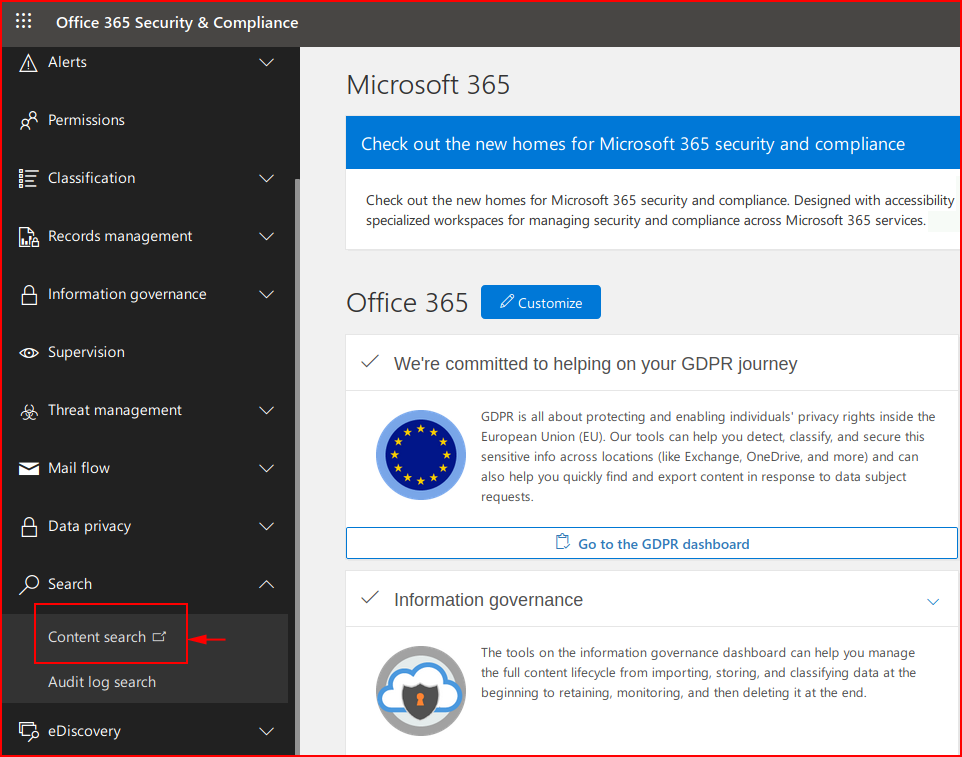Screen dimensions: 962x757
Task: Open Audit log search
Action: pos(102,682)
